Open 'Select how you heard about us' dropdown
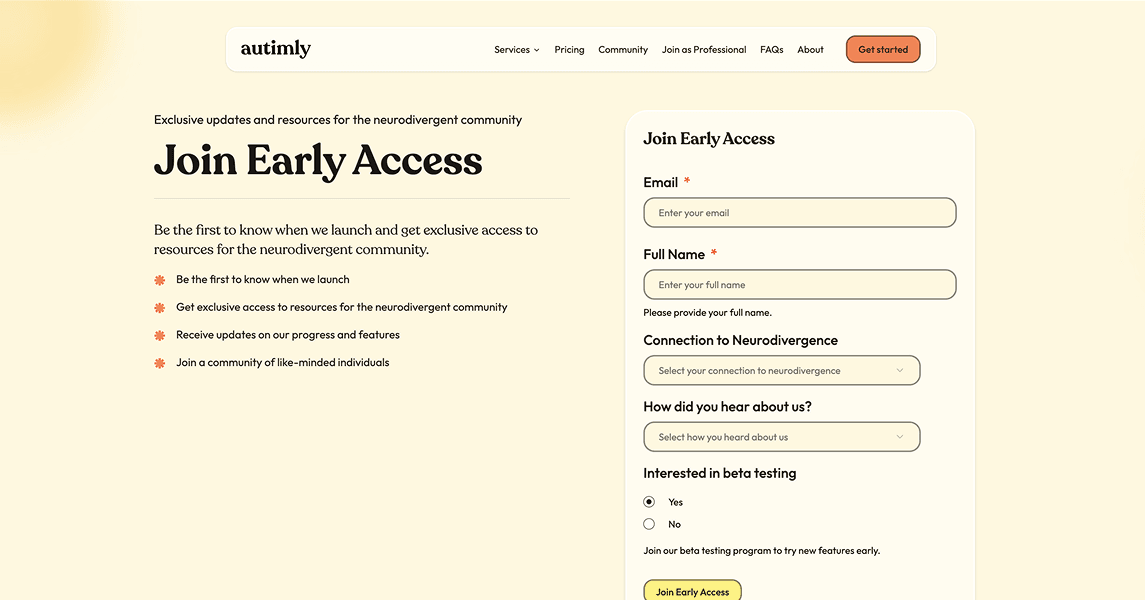Viewport: 1145px width, 600px height. tap(770, 437)
